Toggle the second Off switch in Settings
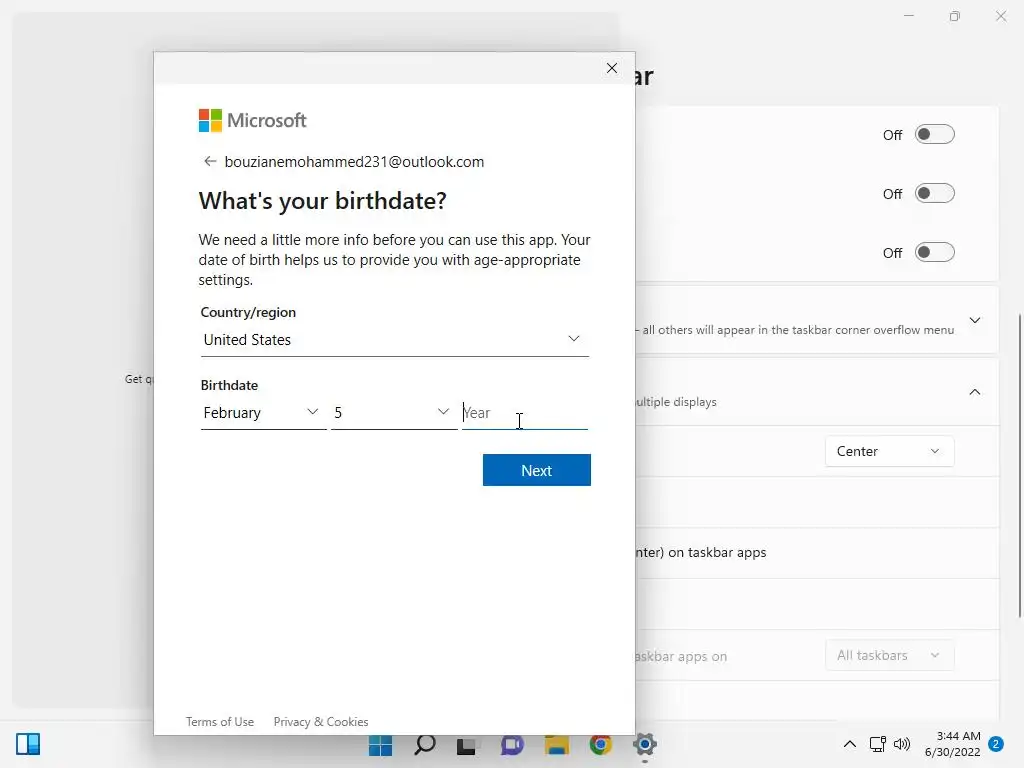Screen dimensions: 1024x768 coord(935,193)
